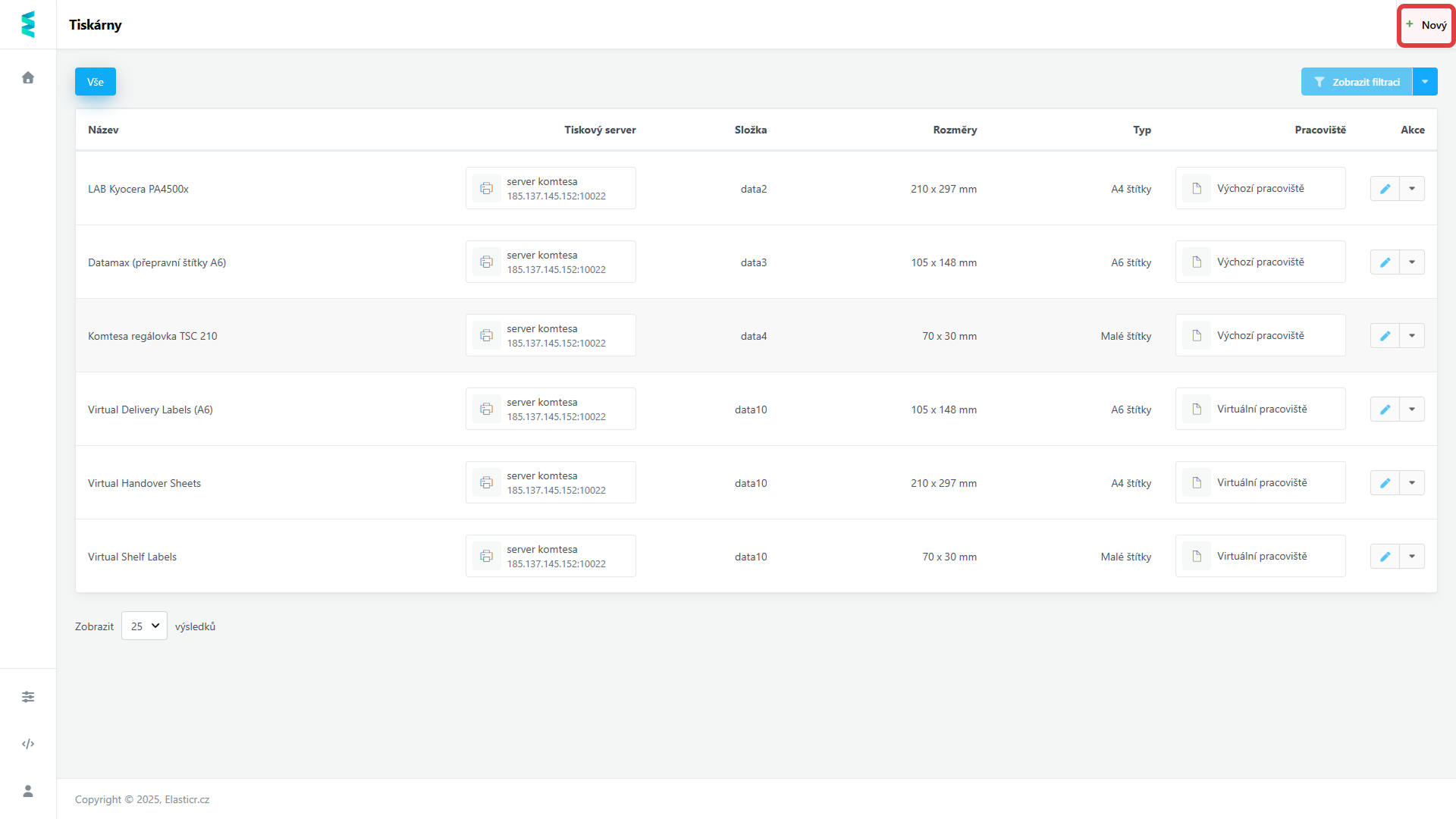Click the Elasticr logo icon

click(x=28, y=24)
